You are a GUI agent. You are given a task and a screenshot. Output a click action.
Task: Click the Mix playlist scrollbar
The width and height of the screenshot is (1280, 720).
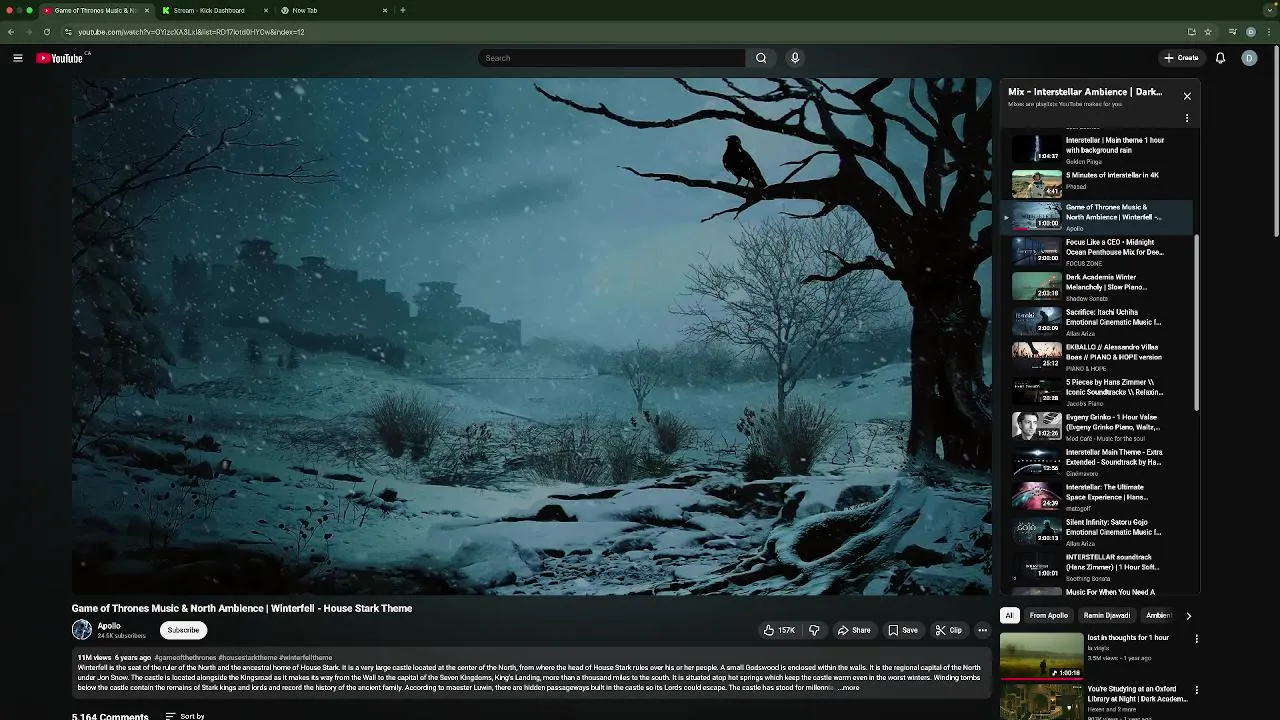tap(1197, 322)
